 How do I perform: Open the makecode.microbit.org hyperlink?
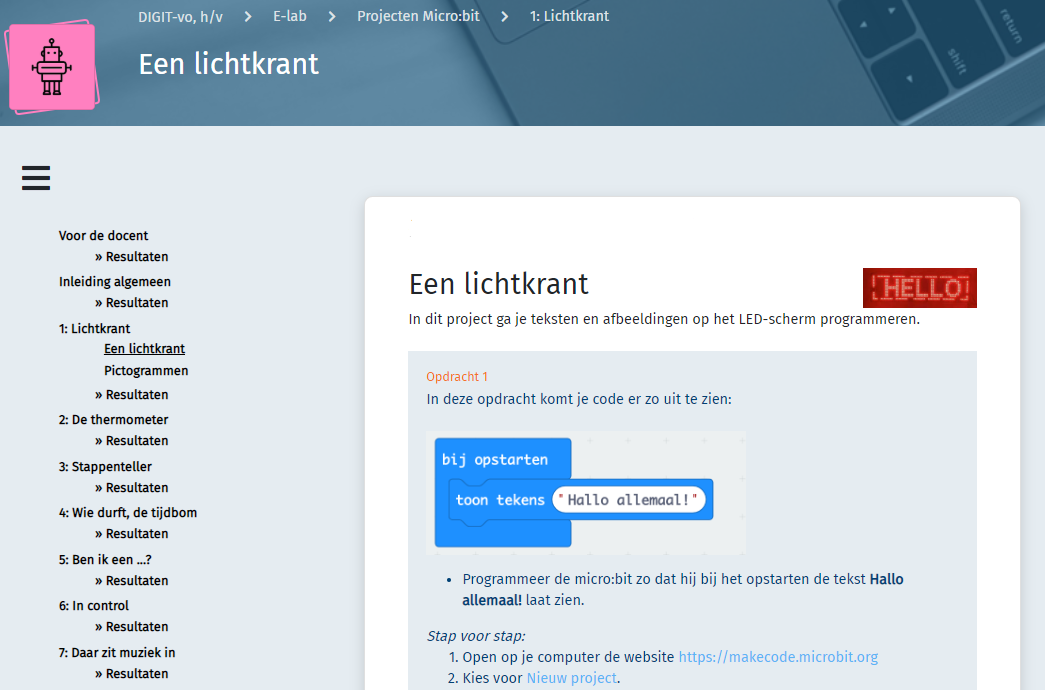tap(776, 657)
